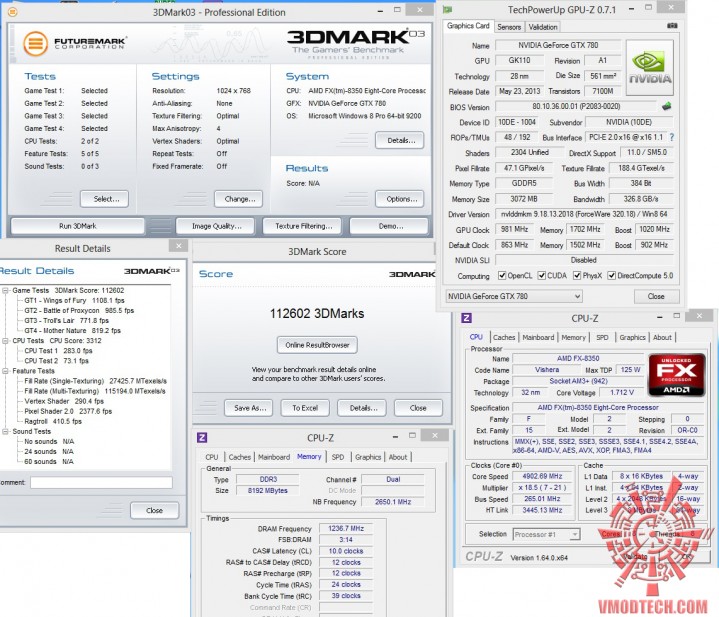Open the Processor #1 selection dropdown
The image size is (719, 617).
pos(546,534)
